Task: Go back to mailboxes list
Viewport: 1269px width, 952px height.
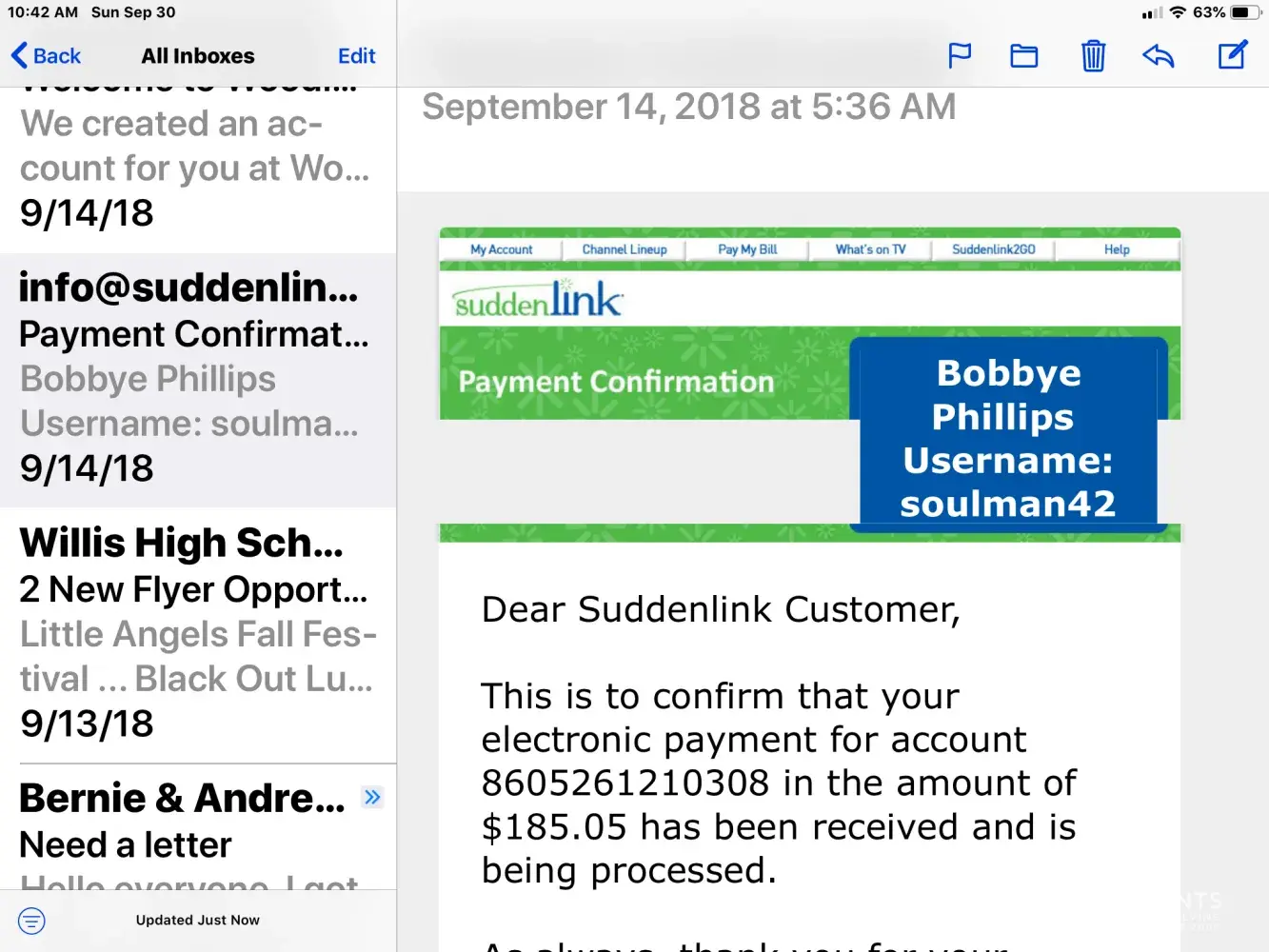Action: click(x=46, y=56)
